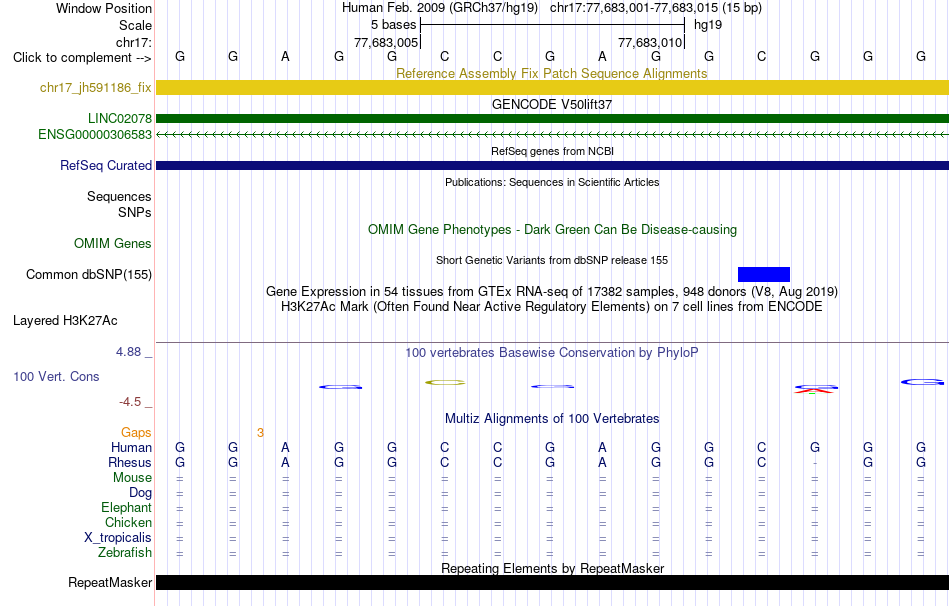Click the 5 bases scale bar line
950x606 pixels.
(553, 25)
